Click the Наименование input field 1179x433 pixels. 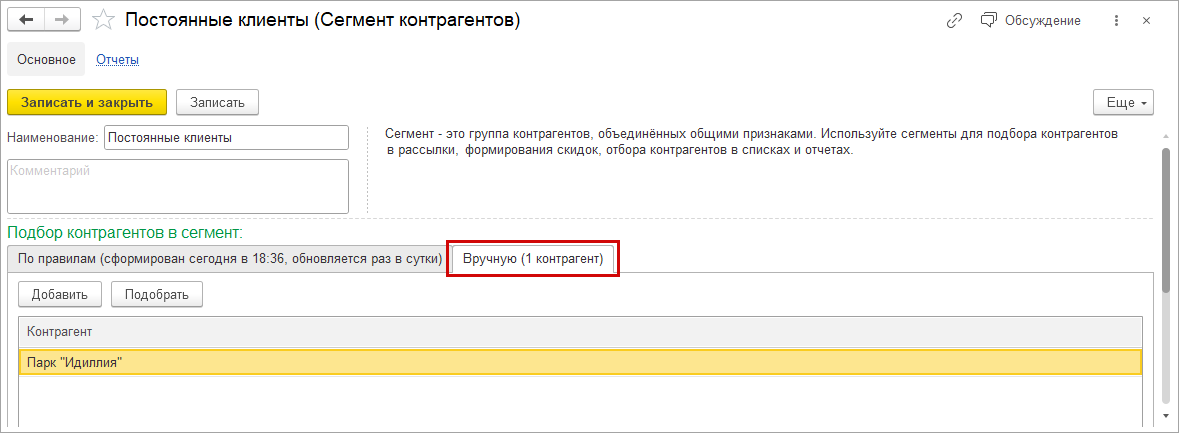(x=227, y=138)
